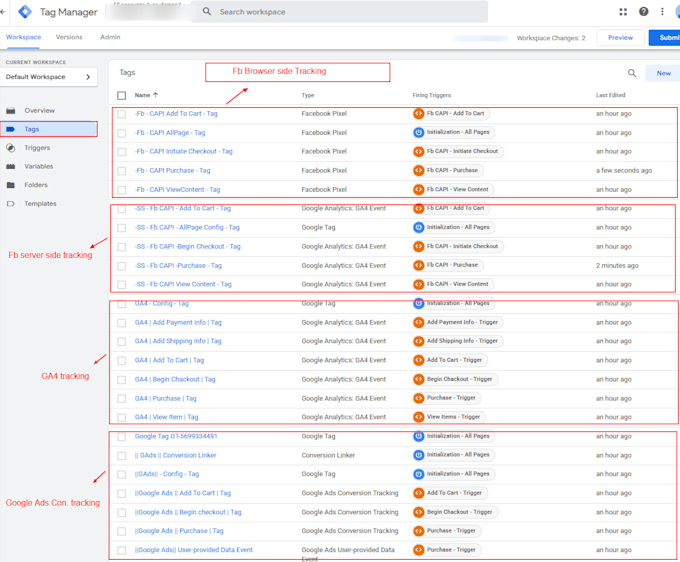
Task: Open Overview in the sidebar
Action: [x=39, y=111]
